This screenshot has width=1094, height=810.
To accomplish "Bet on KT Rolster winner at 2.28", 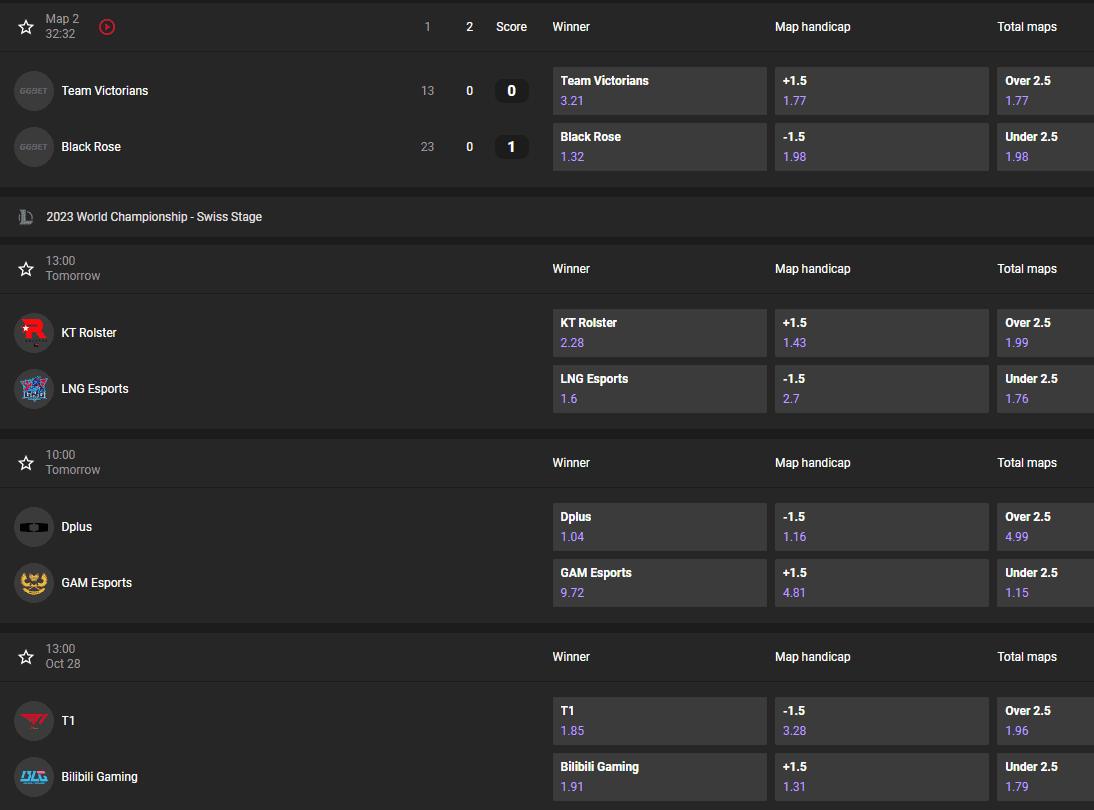I will [x=659, y=333].
